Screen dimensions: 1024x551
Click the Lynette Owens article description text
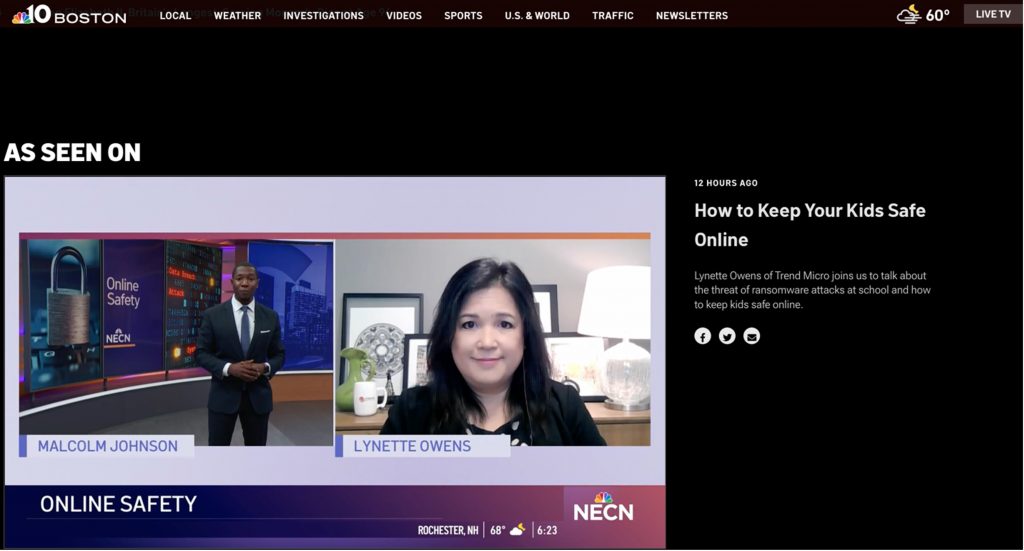pos(812,290)
